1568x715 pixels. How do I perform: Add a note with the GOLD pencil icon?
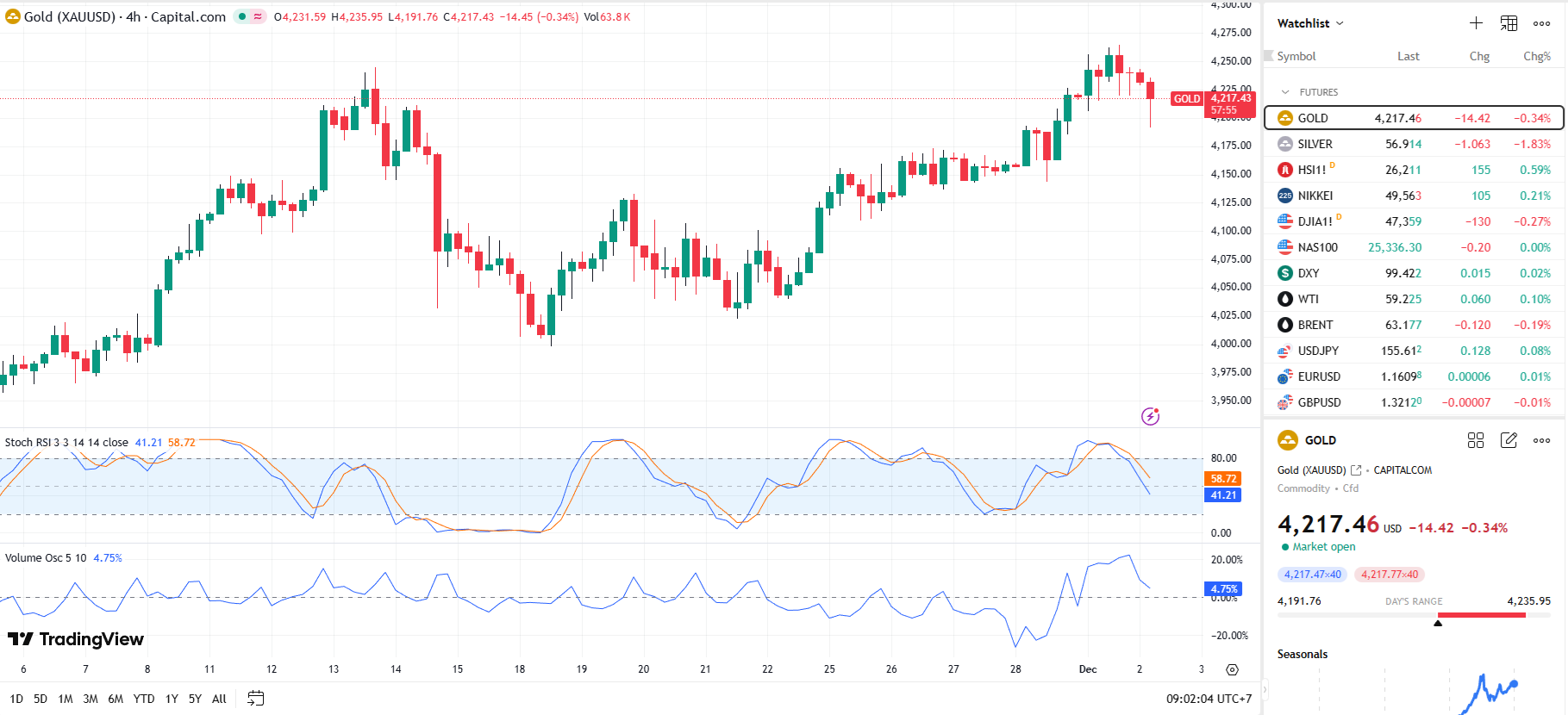tap(1509, 440)
